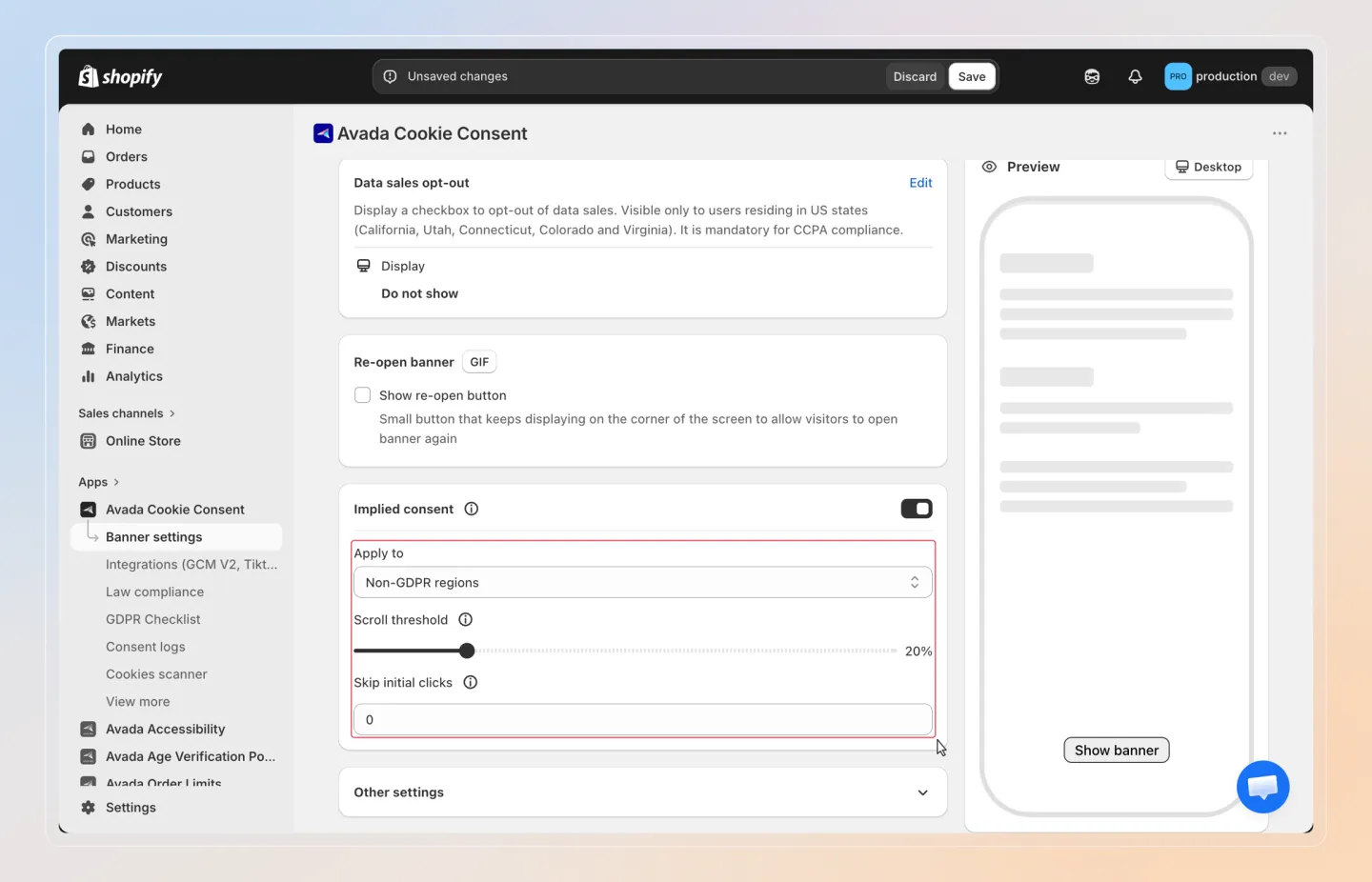Open the Apply to Non-GDPR regions dropdown
The image size is (1372, 882).
(642, 583)
